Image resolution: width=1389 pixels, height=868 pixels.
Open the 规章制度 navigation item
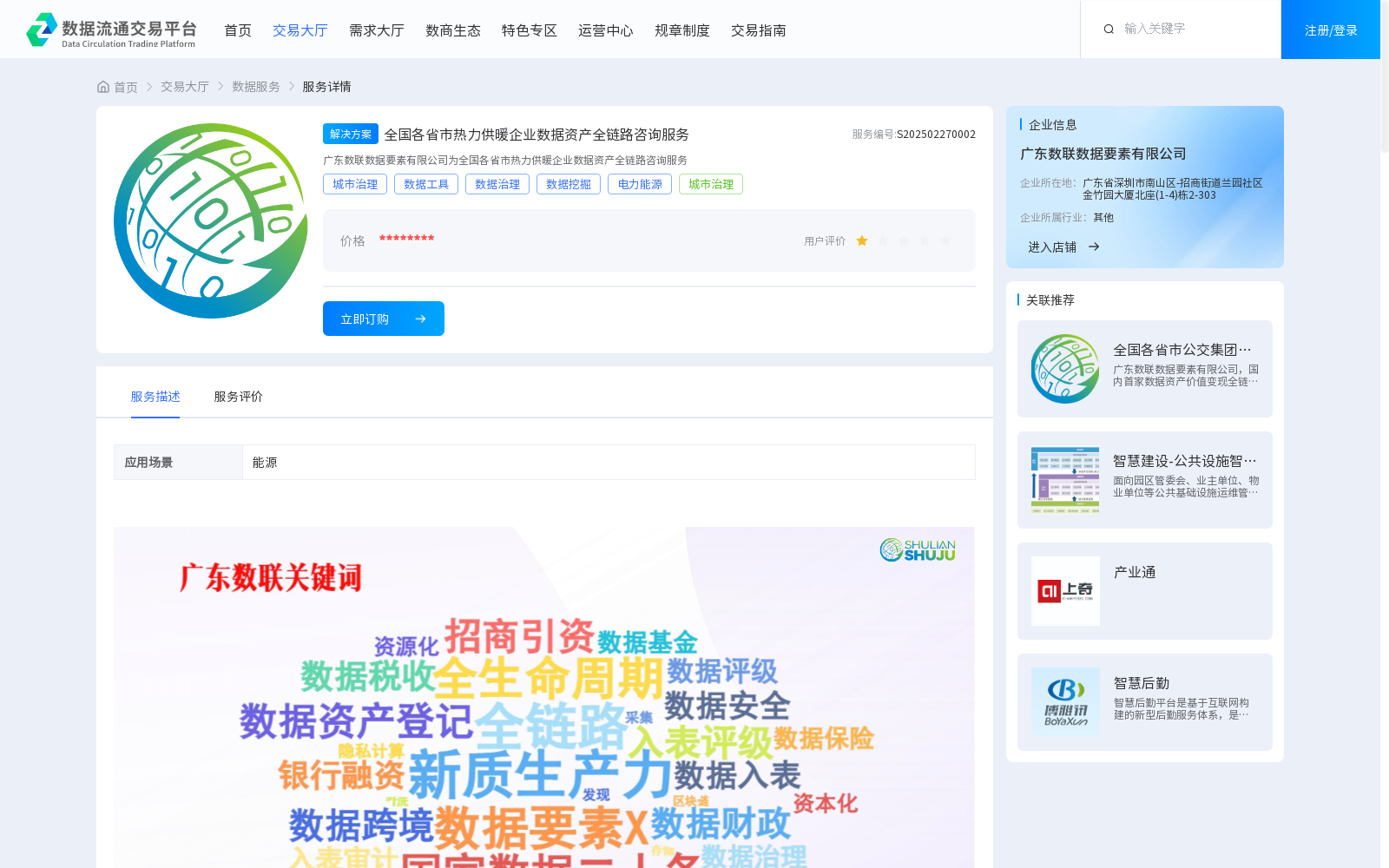click(682, 30)
